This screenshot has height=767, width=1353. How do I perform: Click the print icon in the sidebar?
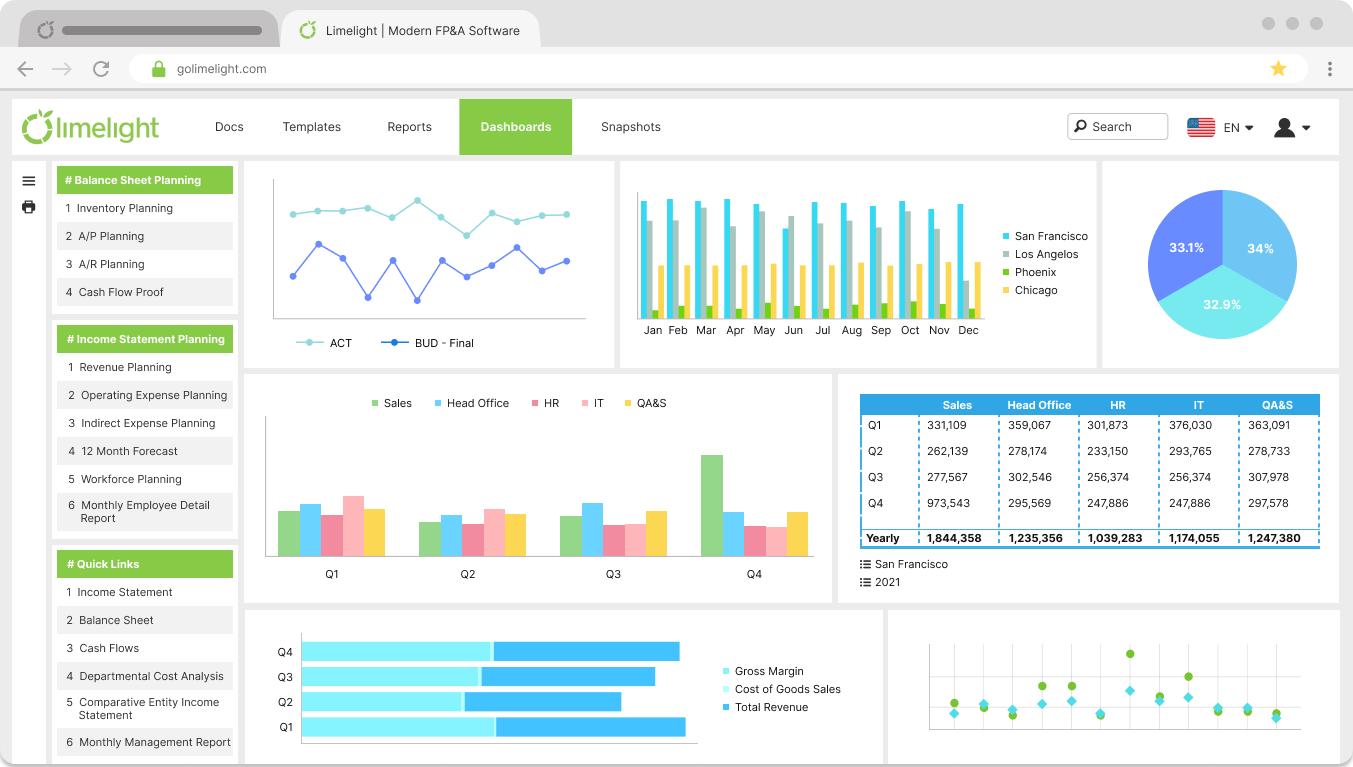click(x=28, y=207)
